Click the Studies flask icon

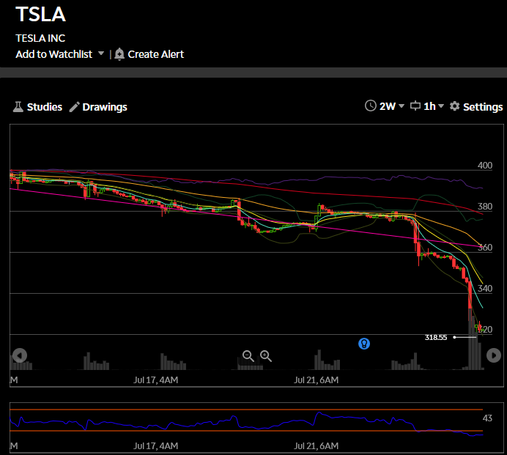(x=18, y=107)
